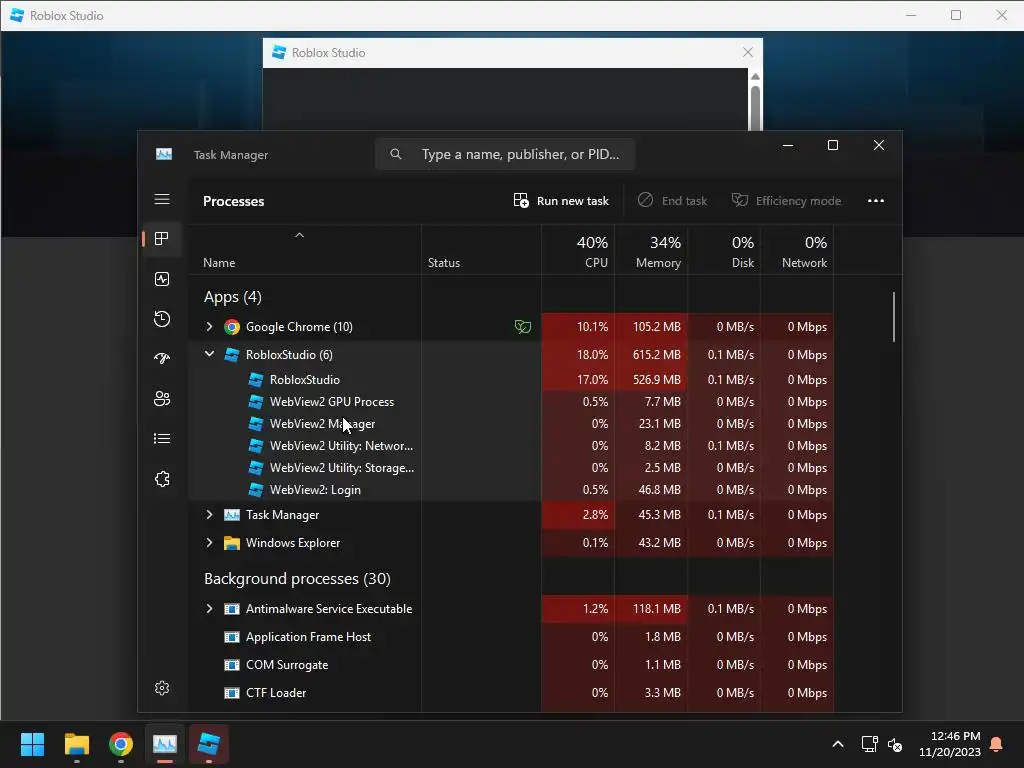Click the efficiency mode leaf icon on Chrome row
Viewport: 1024px width, 768px height.
click(x=522, y=327)
